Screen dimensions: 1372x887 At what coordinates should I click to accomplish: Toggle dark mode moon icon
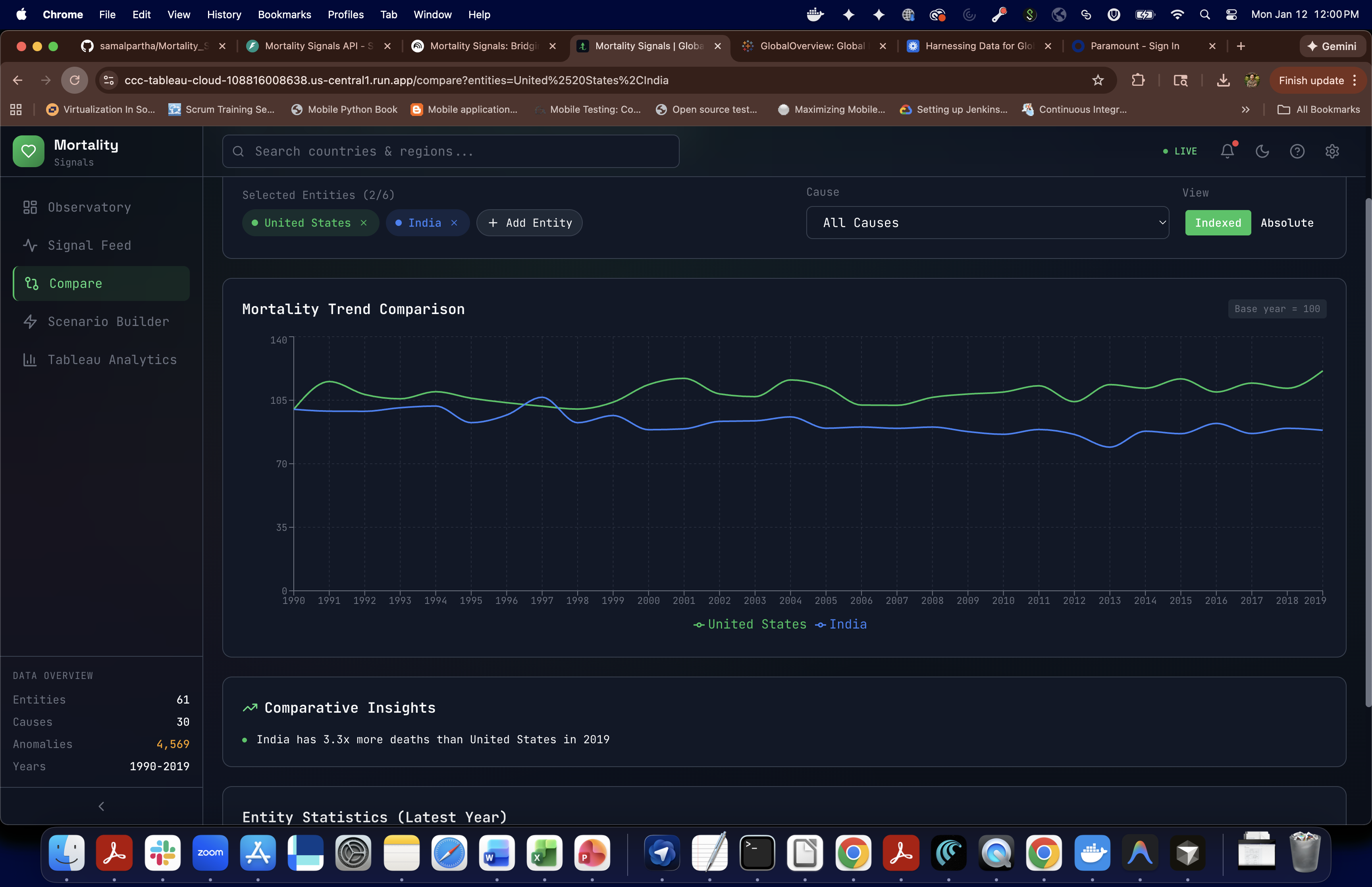(x=1262, y=151)
